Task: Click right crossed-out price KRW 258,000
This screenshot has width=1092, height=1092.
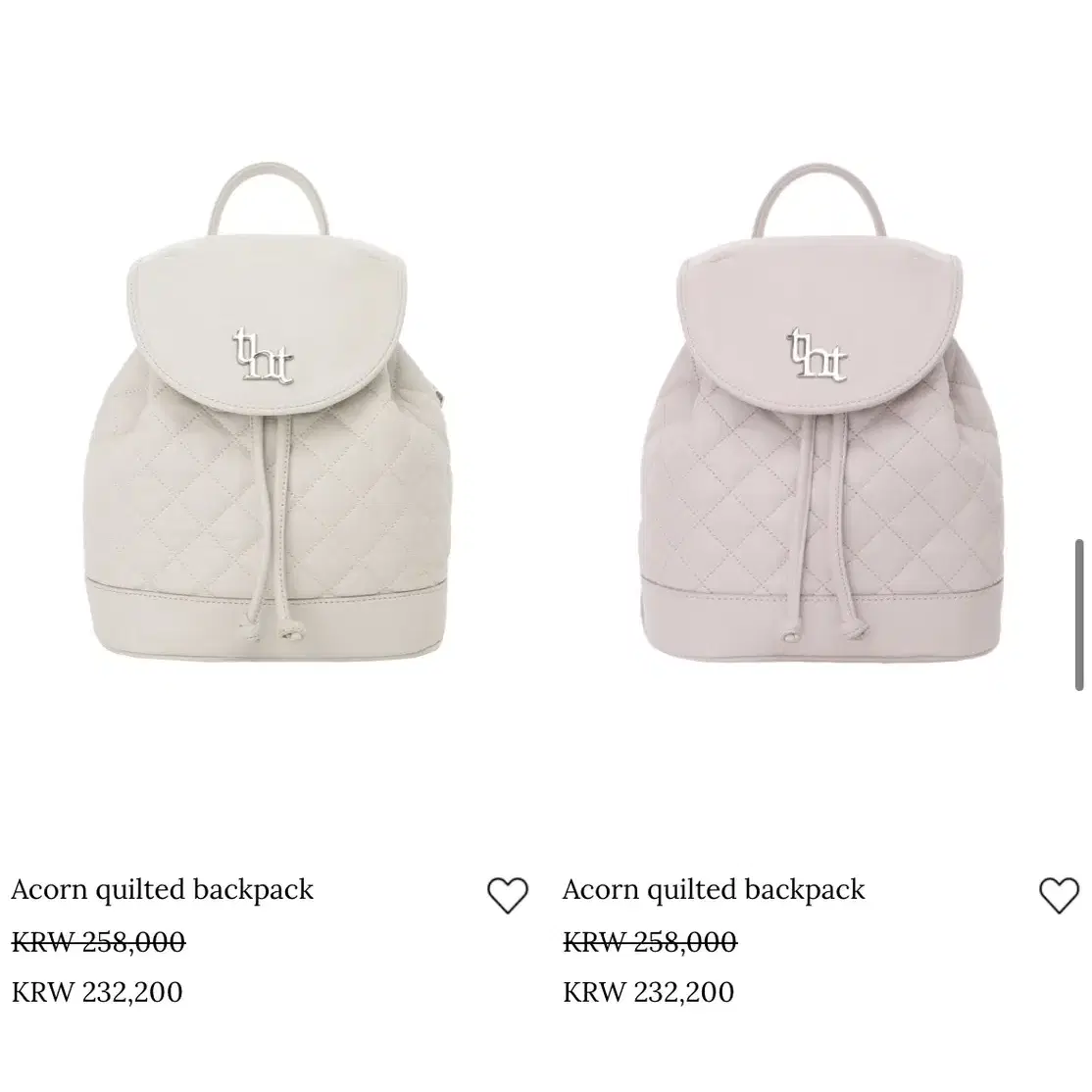Action: (x=650, y=942)
